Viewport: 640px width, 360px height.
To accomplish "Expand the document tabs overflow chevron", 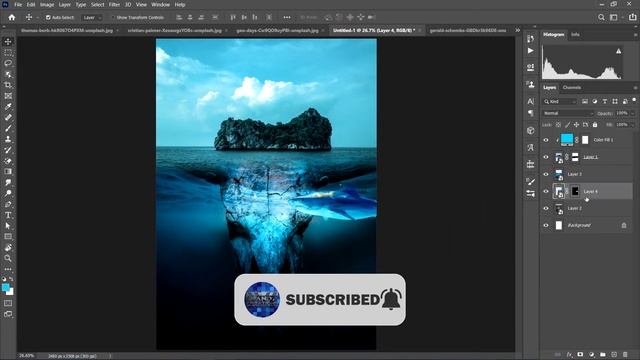I will pos(518,30).
